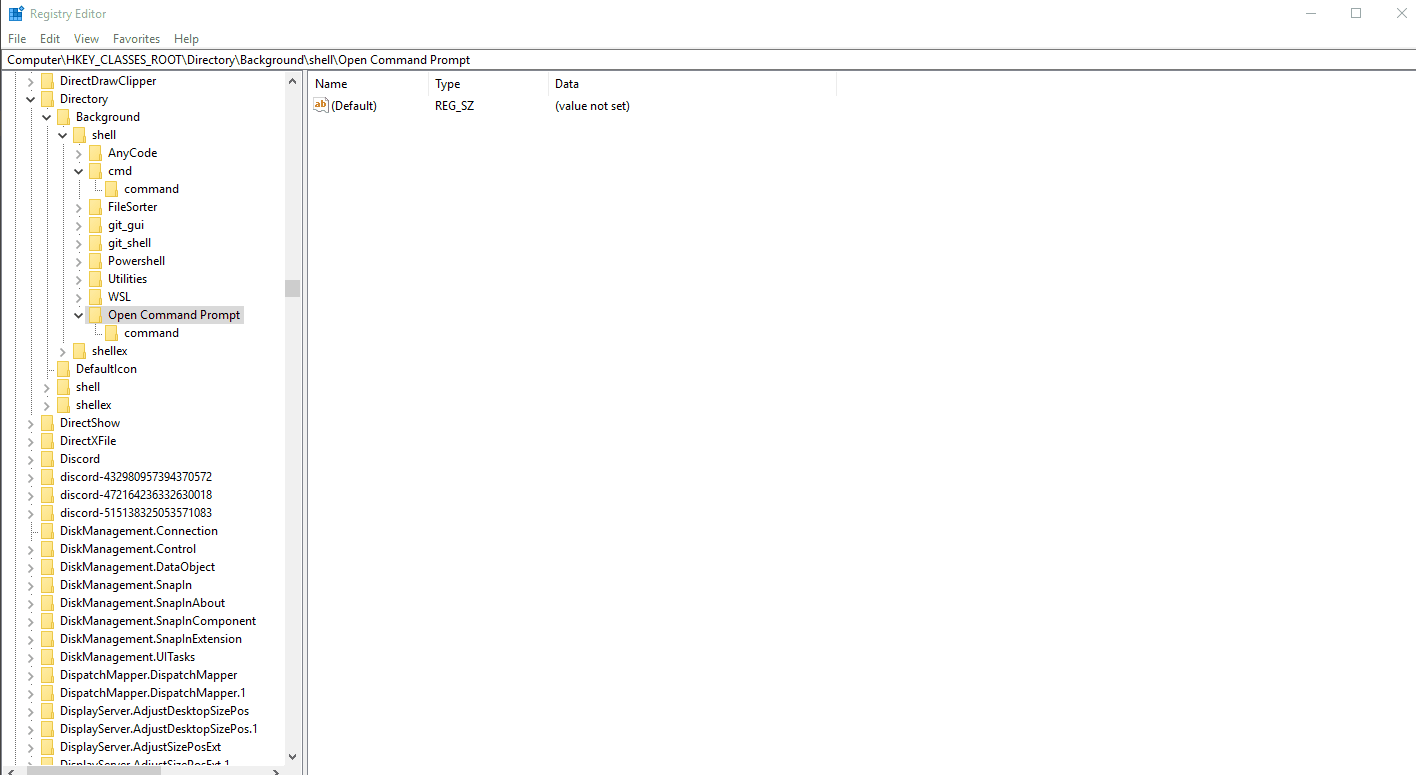This screenshot has width=1416, height=775.
Task: Click the Name column header
Action: click(x=331, y=83)
